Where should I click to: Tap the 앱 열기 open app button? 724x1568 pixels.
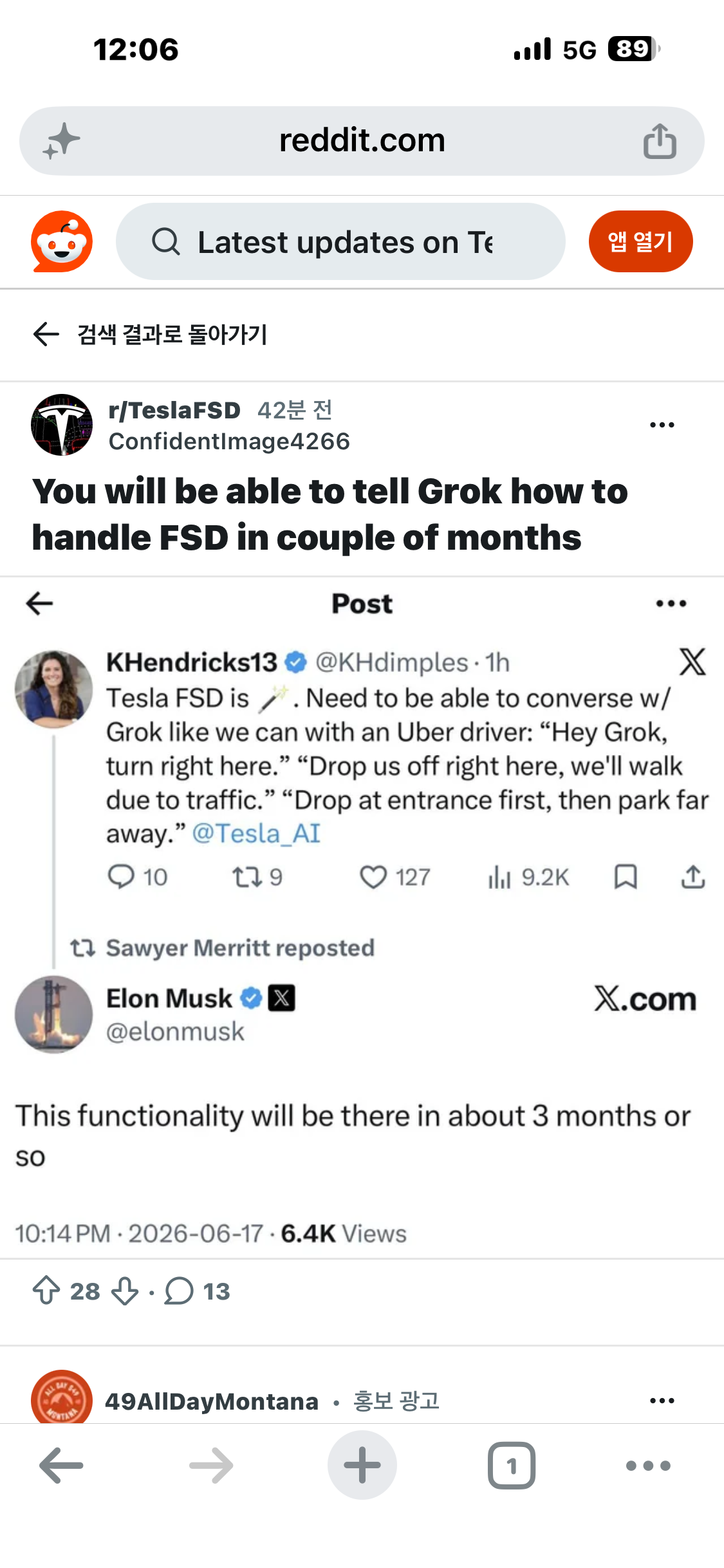click(x=640, y=241)
